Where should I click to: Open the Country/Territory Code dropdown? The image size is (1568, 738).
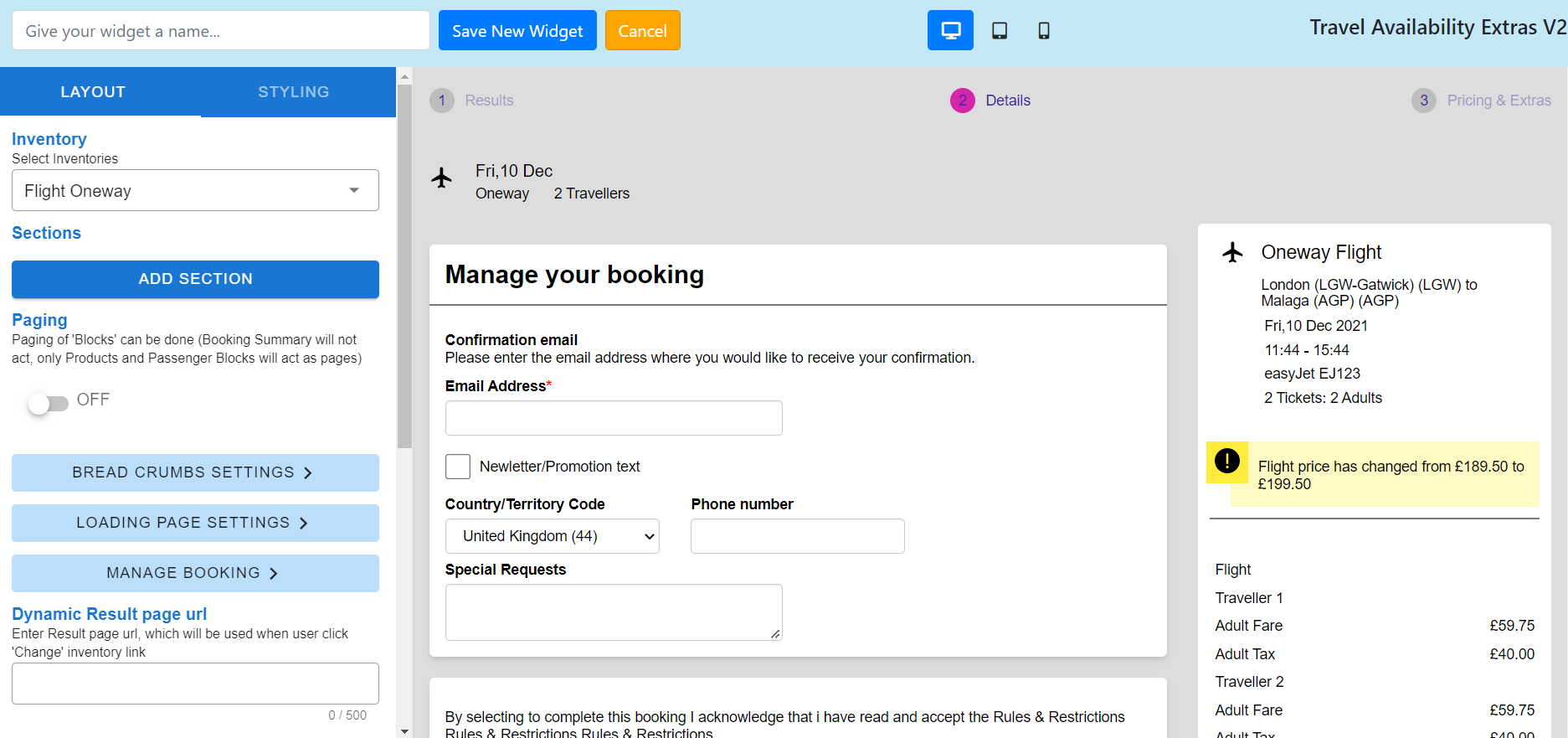point(553,536)
